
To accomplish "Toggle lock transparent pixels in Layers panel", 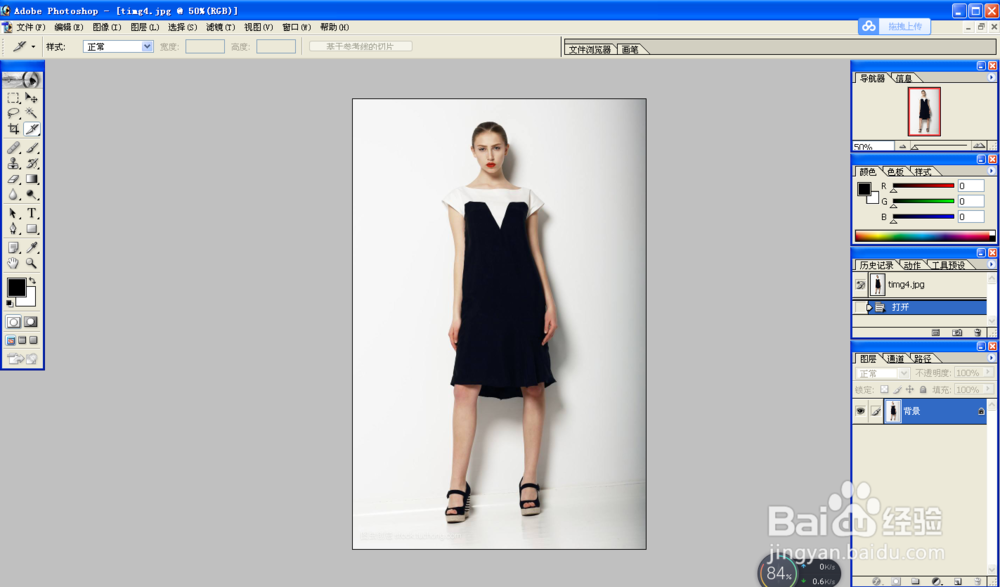I will click(884, 389).
